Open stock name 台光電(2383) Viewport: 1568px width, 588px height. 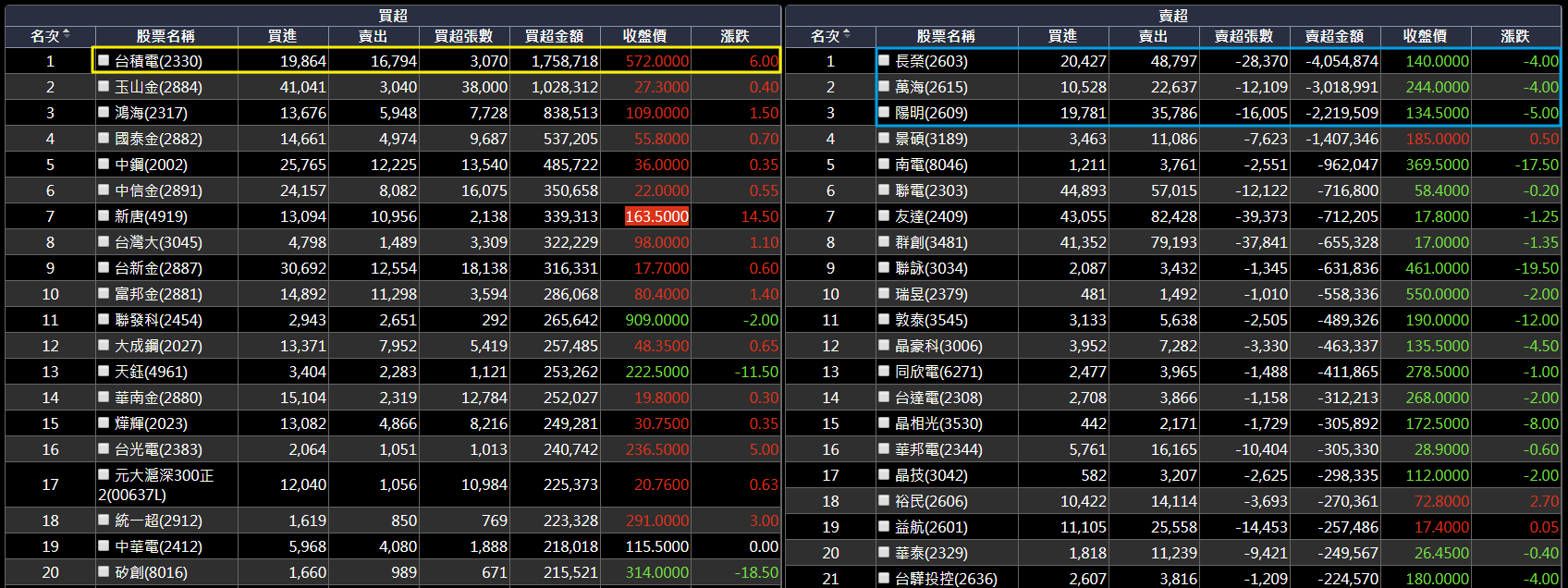point(158,449)
